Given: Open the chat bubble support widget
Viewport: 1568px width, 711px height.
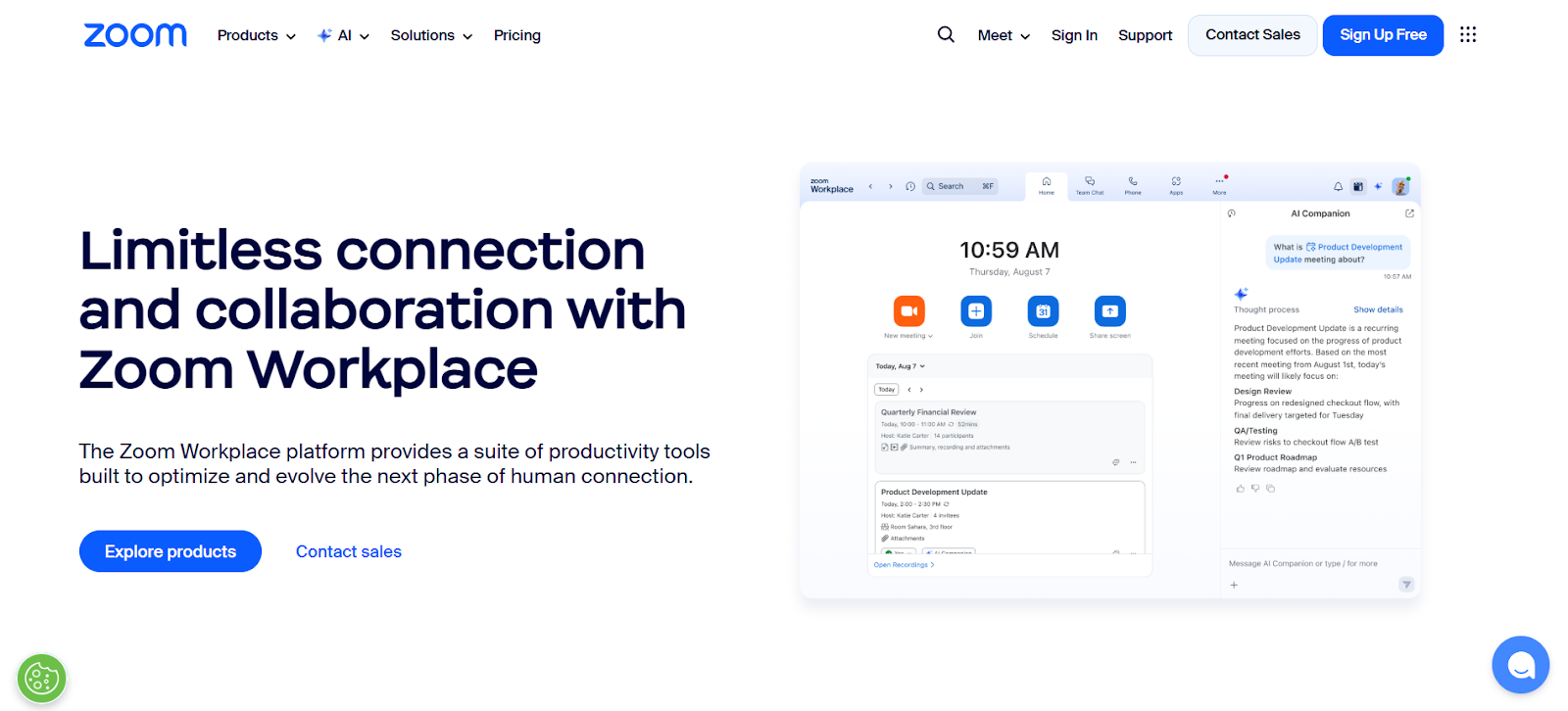Looking at the screenshot, I should 1520,665.
